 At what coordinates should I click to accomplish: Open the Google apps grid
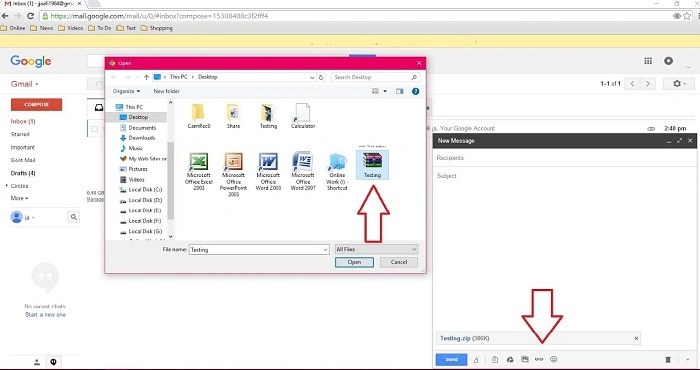point(648,61)
